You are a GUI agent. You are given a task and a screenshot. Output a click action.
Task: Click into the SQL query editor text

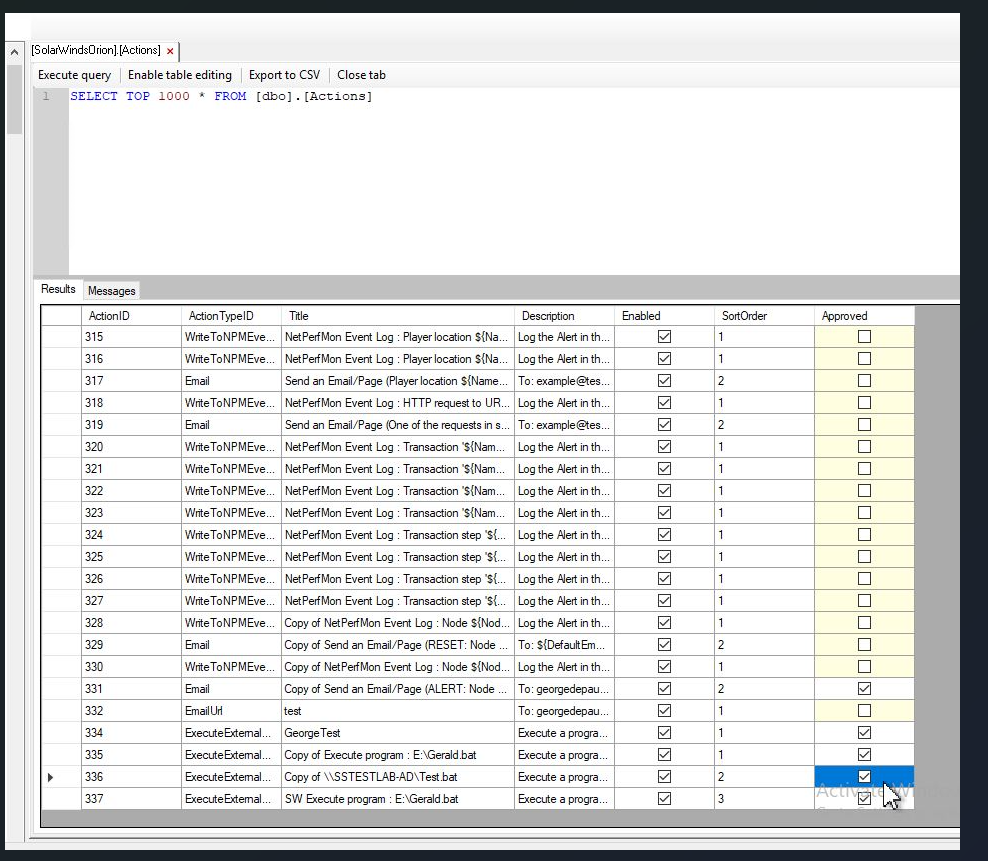tap(221, 97)
